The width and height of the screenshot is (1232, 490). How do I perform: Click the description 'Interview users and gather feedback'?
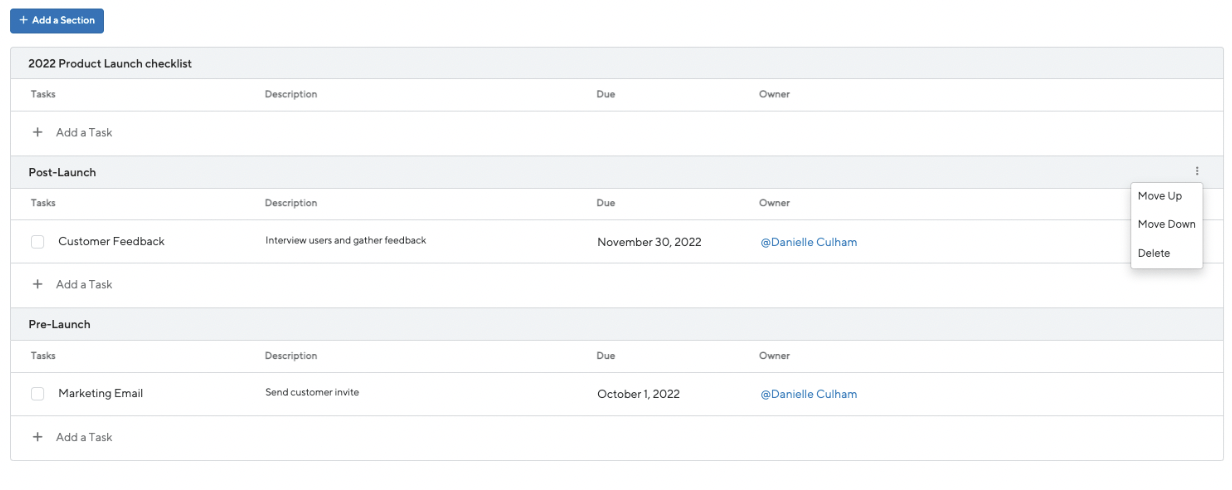coord(345,240)
